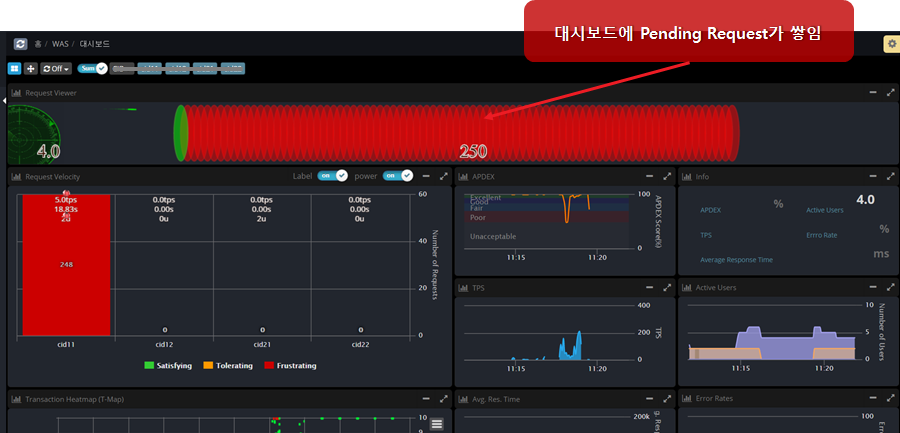Collapse the Info panel
Screen dimensions: 900x433
872,176
